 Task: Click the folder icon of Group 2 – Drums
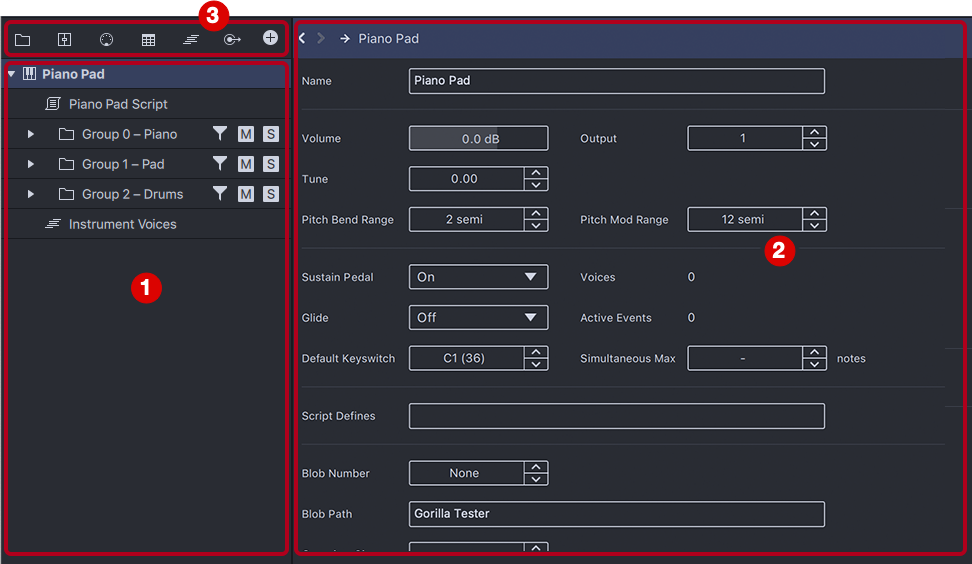click(x=66, y=194)
